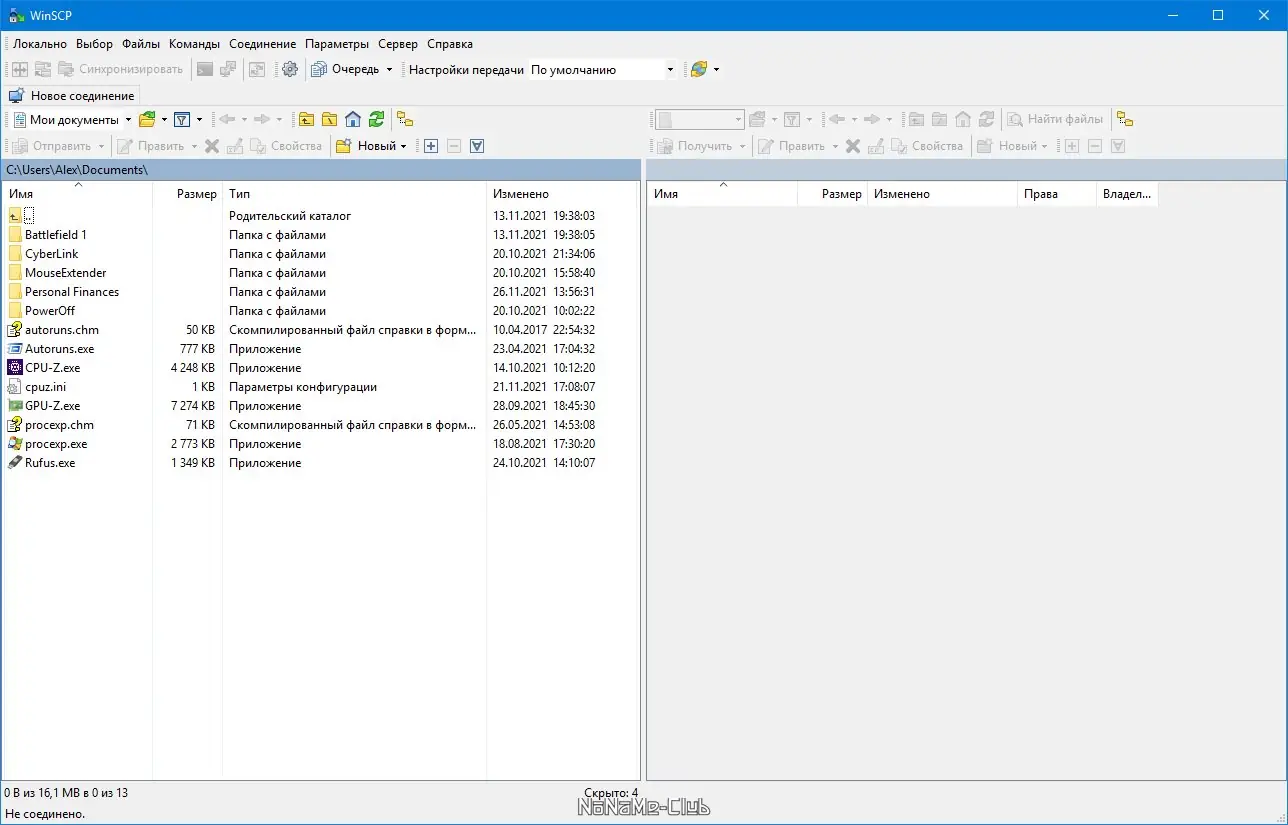Select the Новое соединение tab
Image resolution: width=1288 pixels, height=825 pixels.
(72, 96)
